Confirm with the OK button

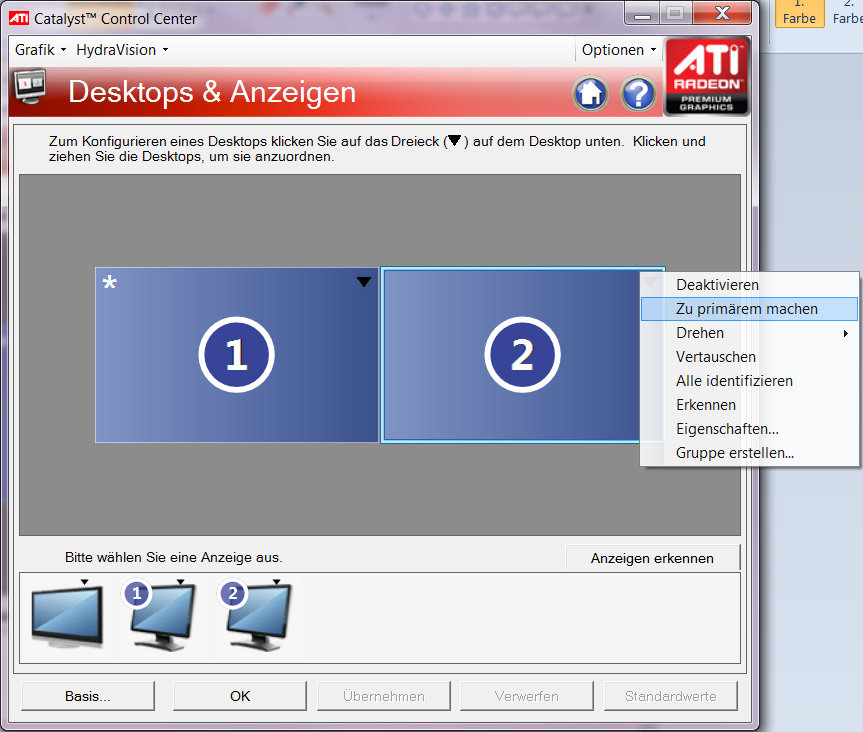tap(240, 696)
